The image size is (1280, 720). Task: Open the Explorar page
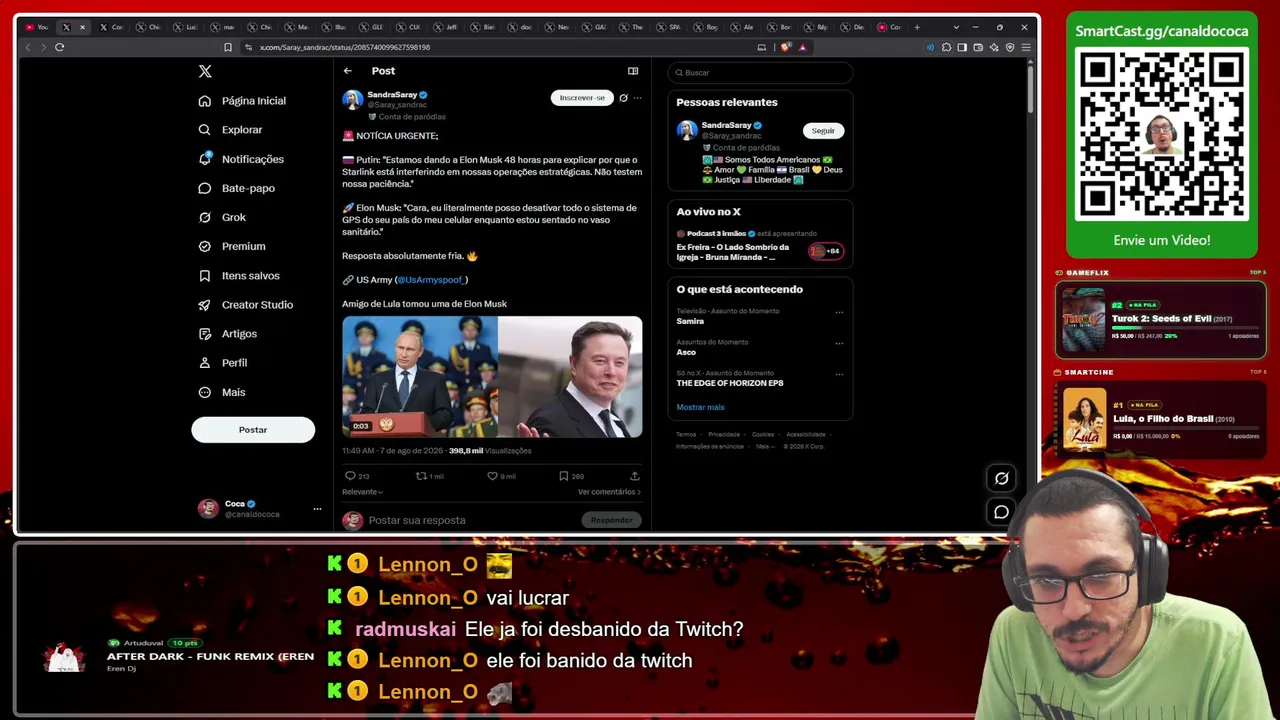[231, 130]
